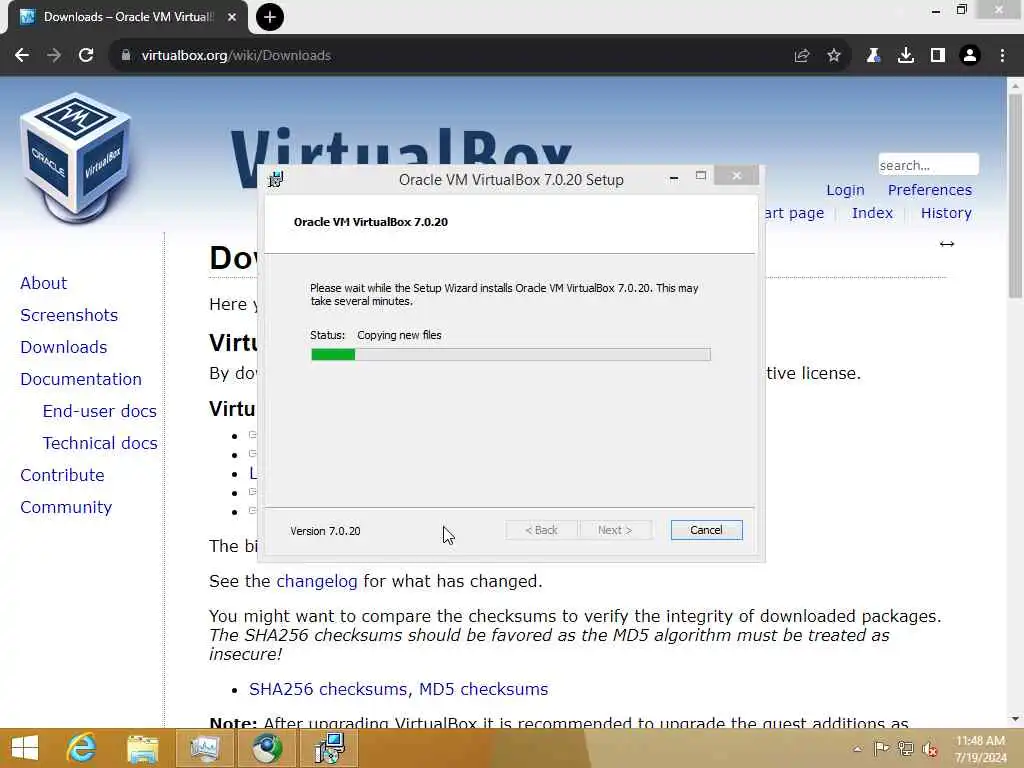
Task: Minimize the VirtualBox Setup dialog
Action: tap(674, 177)
